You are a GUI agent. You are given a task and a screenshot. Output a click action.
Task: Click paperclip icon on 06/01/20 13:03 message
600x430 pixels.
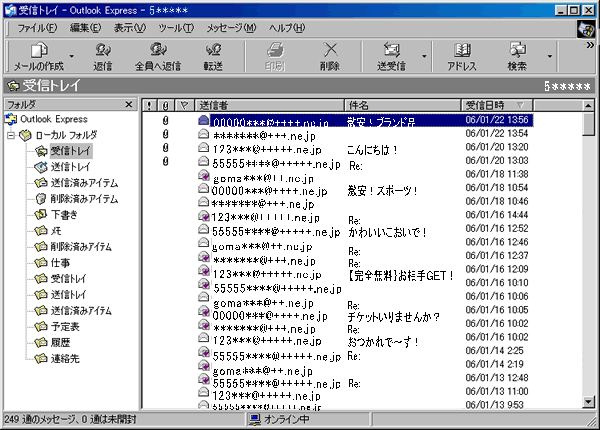point(165,162)
